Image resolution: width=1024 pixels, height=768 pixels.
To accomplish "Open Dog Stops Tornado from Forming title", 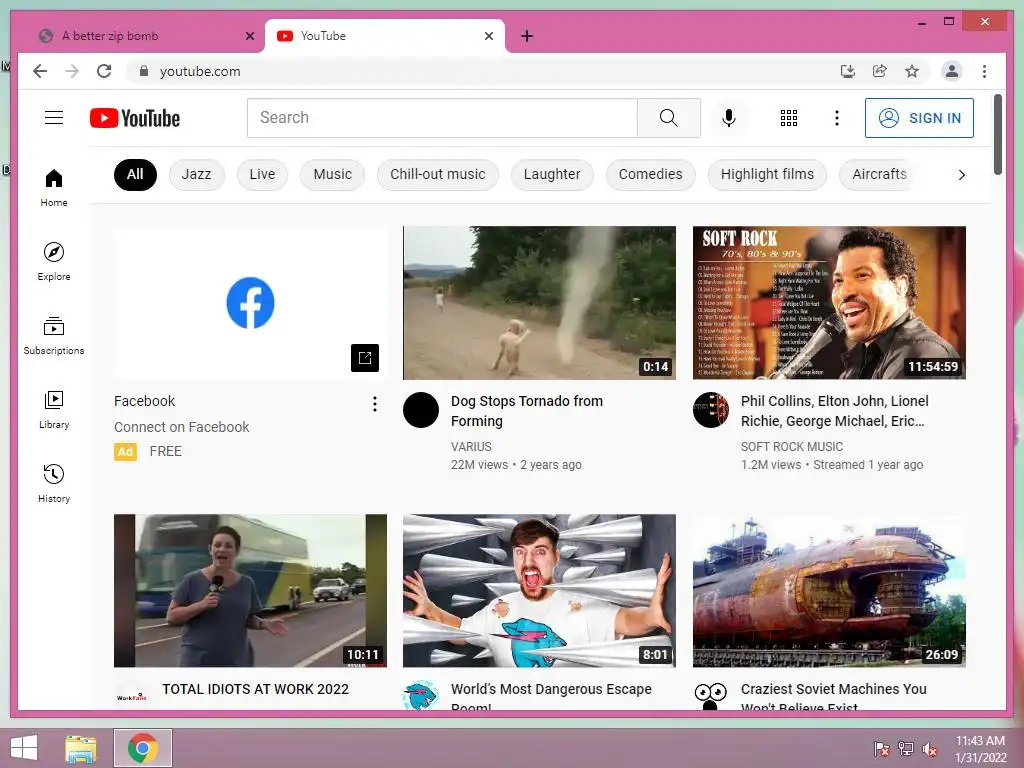I will pyautogui.click(x=526, y=411).
